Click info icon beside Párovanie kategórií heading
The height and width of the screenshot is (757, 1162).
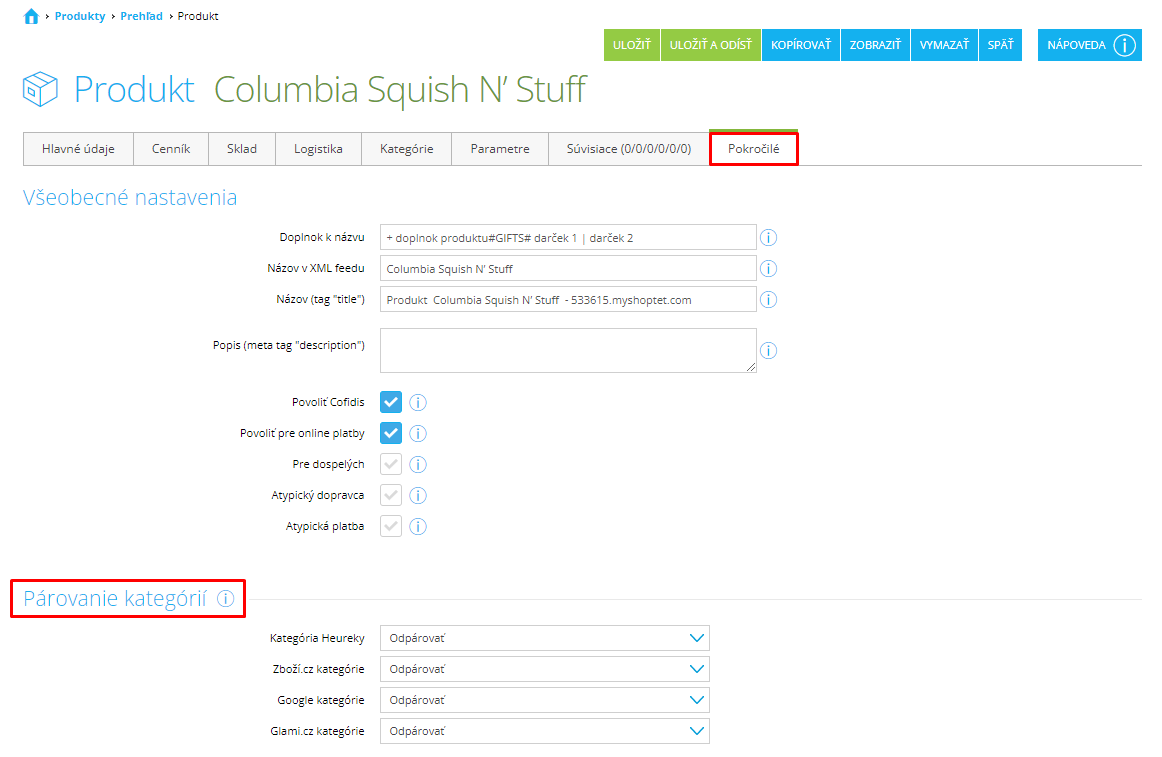click(225, 599)
